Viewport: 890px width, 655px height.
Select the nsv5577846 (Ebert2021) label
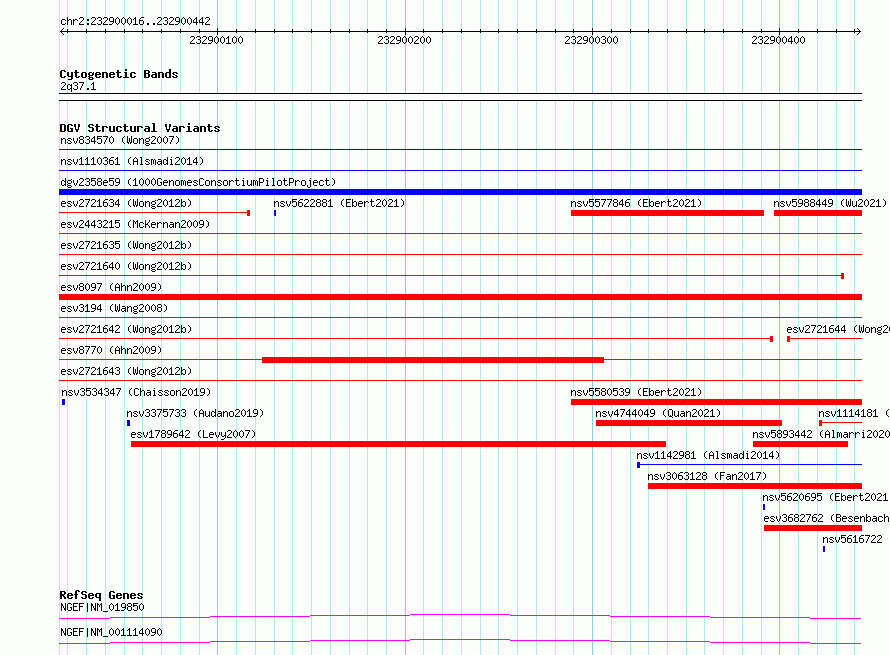tap(636, 203)
